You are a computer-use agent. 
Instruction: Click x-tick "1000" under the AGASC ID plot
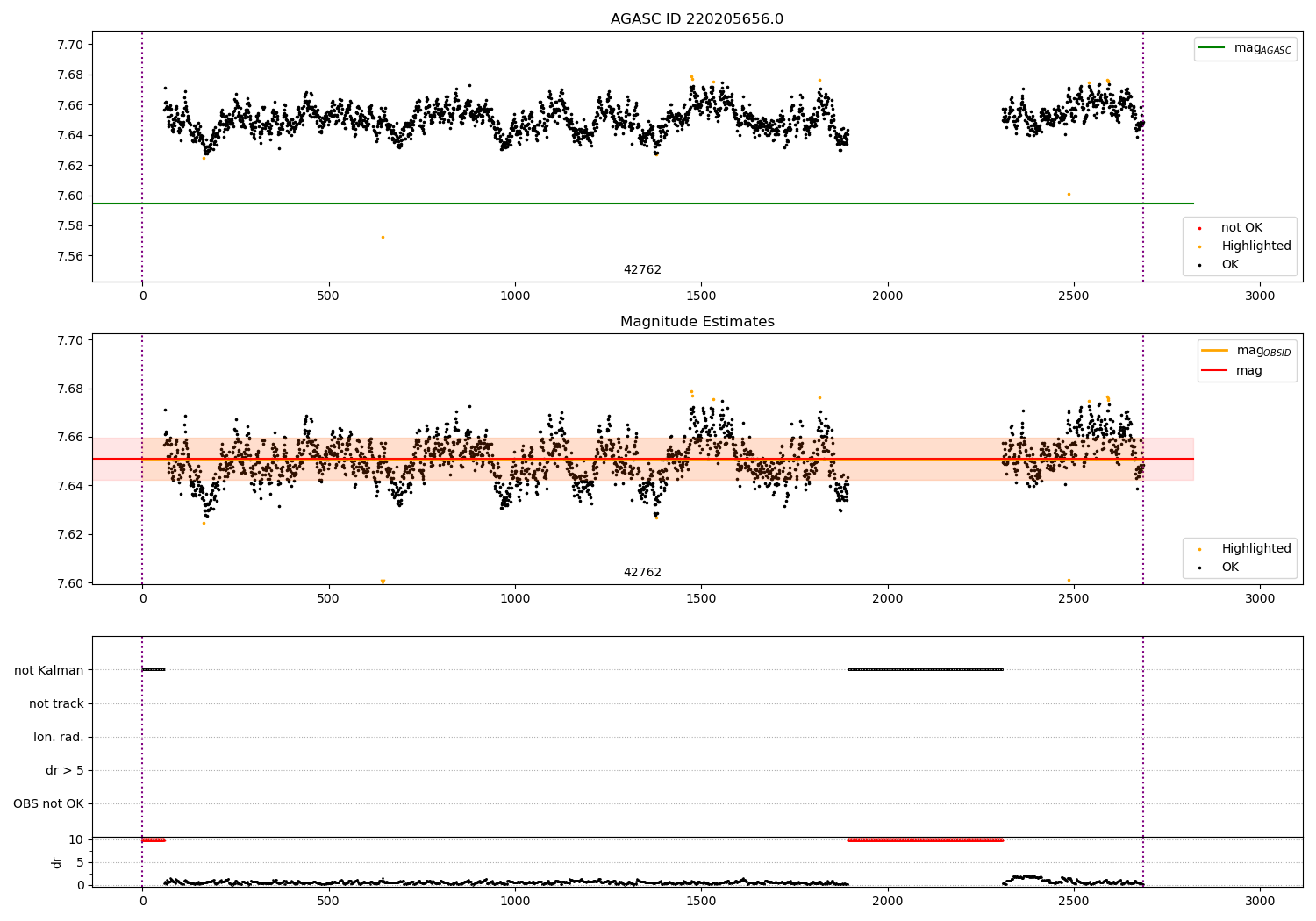pos(515,296)
